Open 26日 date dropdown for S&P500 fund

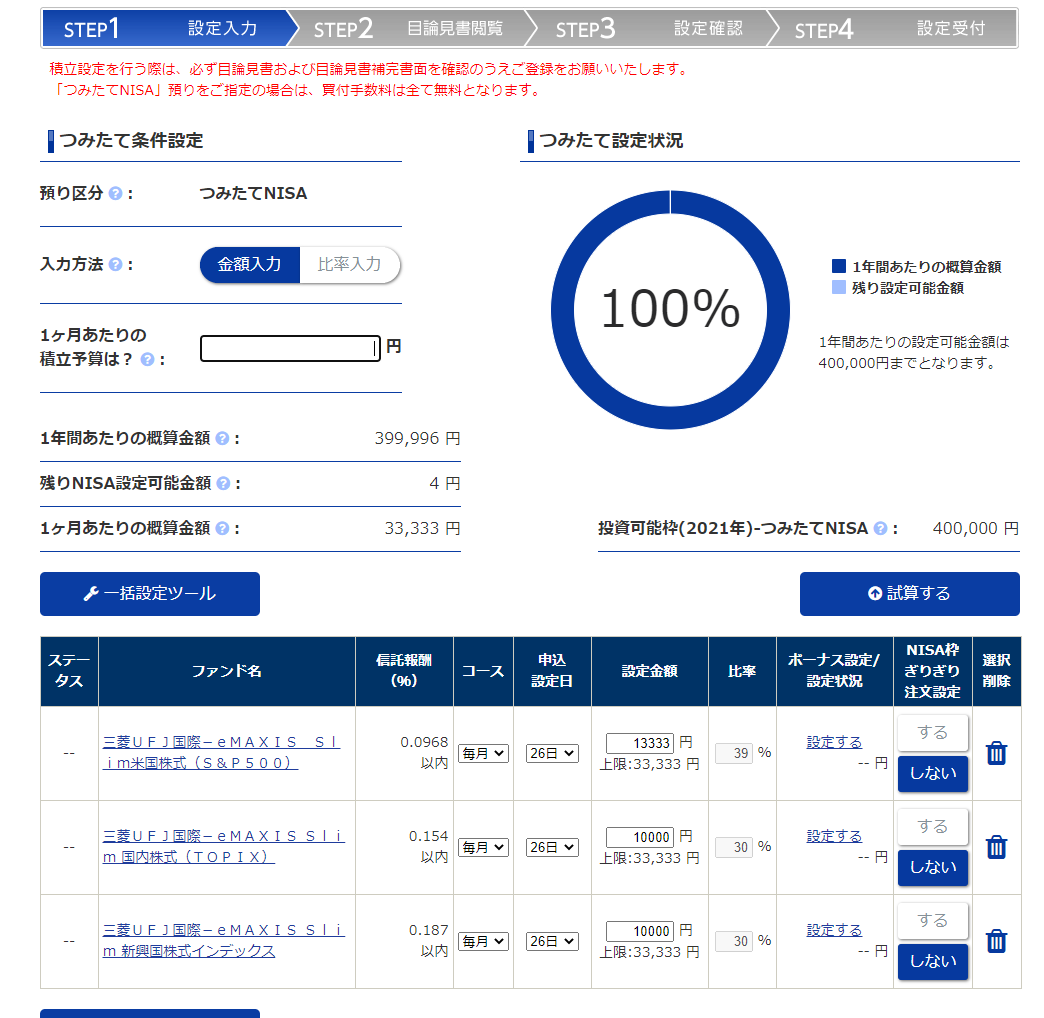(x=552, y=754)
